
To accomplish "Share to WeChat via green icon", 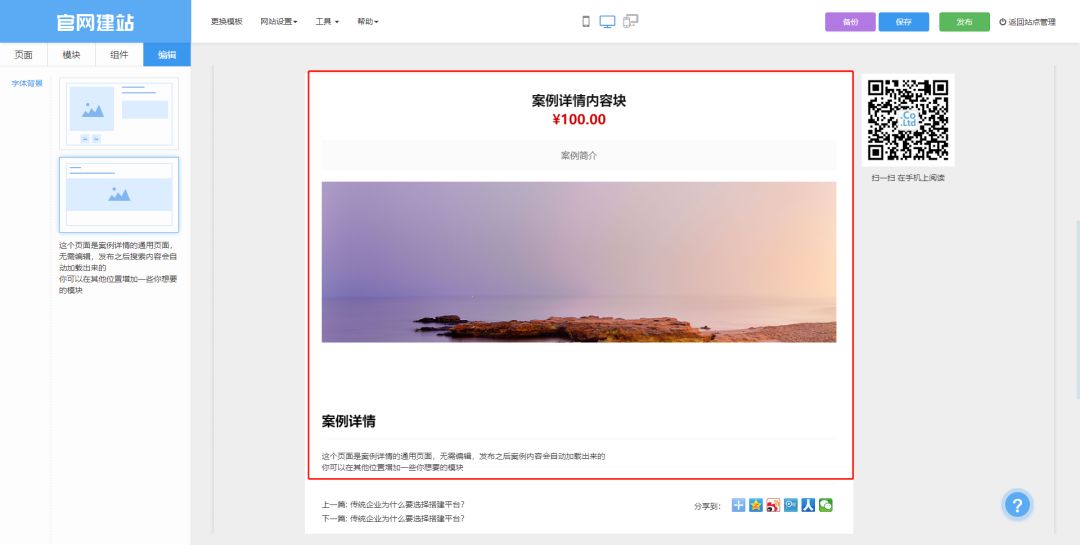I will pos(825,505).
